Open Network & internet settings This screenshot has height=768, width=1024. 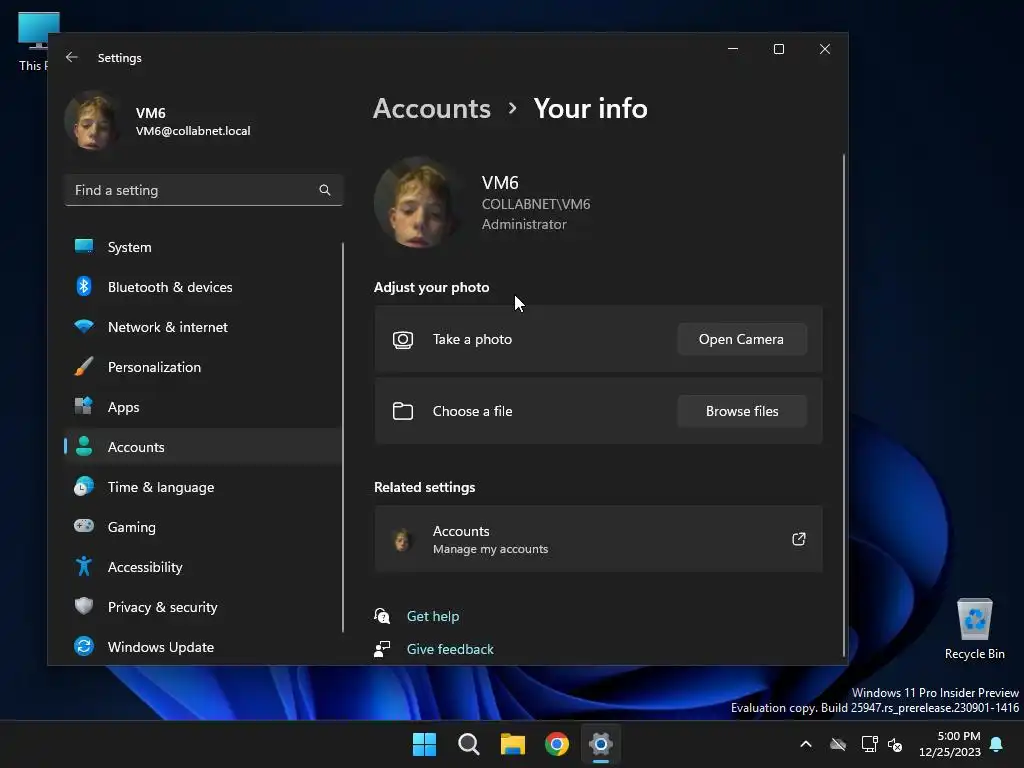[203, 327]
